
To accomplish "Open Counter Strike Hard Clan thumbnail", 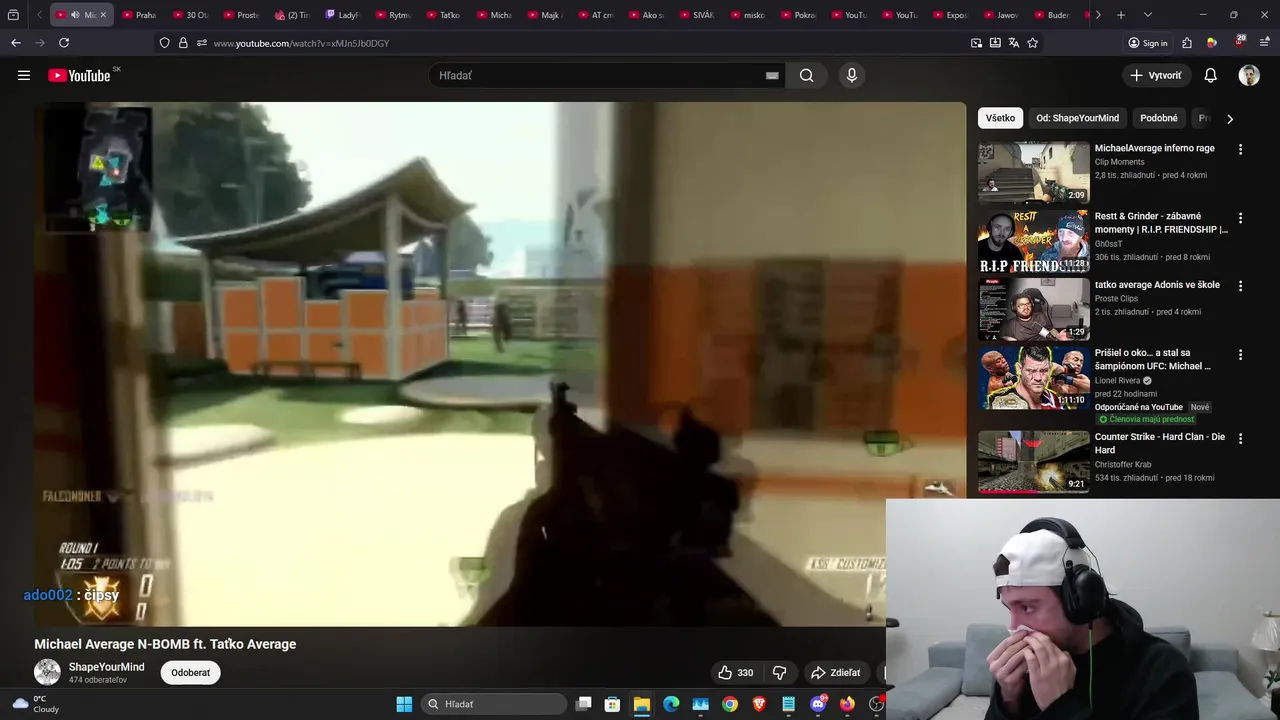I will (1034, 461).
